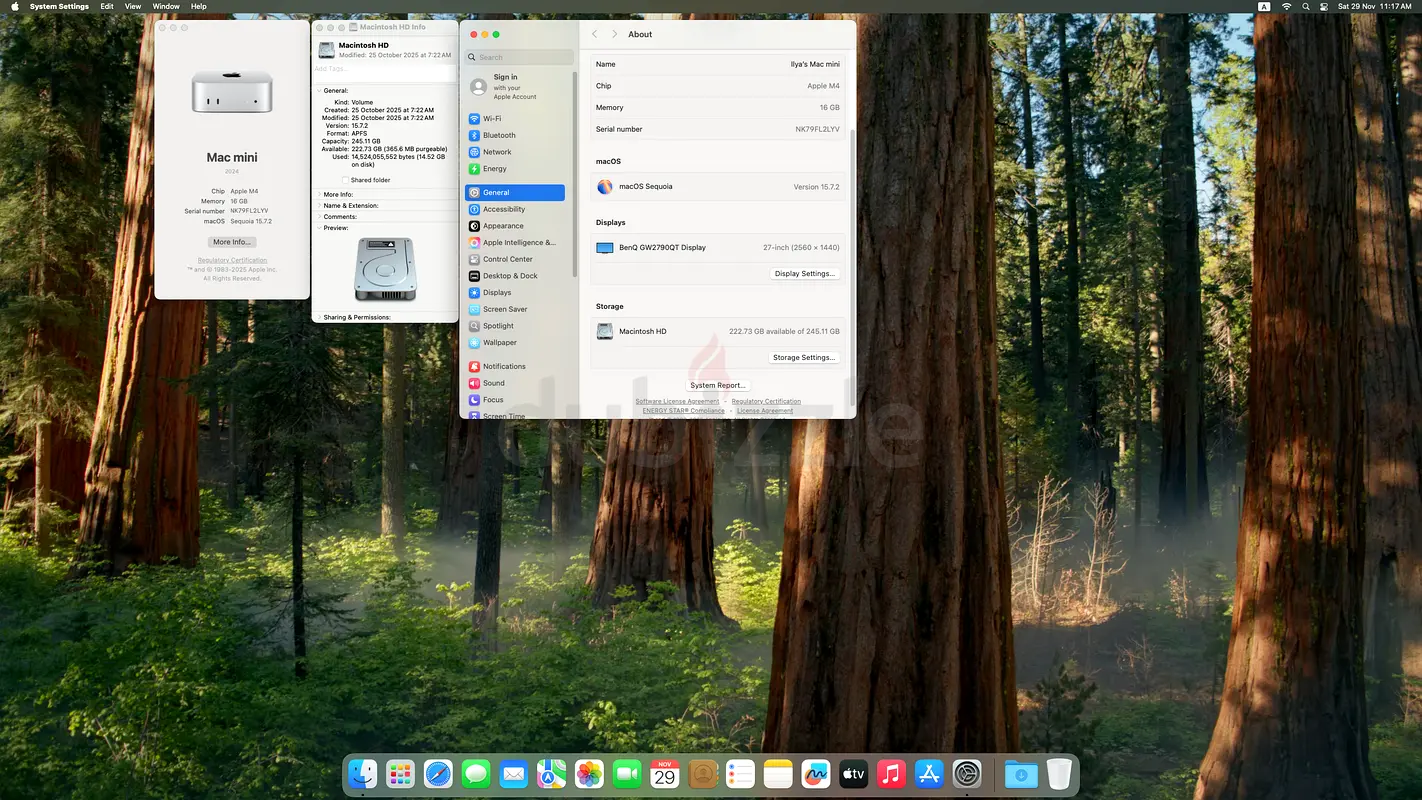Select Spotlight in the settings sidebar
This screenshot has height=800, width=1422.
pyautogui.click(x=516, y=326)
